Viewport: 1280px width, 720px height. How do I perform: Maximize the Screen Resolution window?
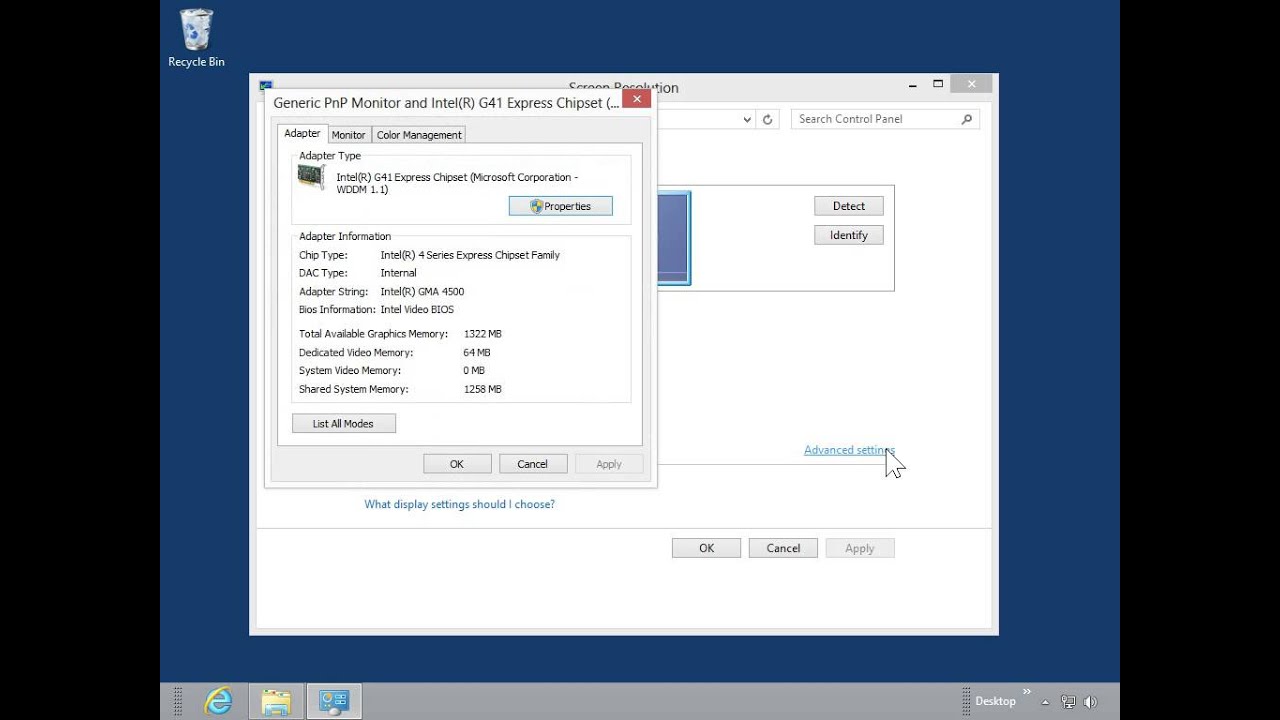(x=938, y=85)
